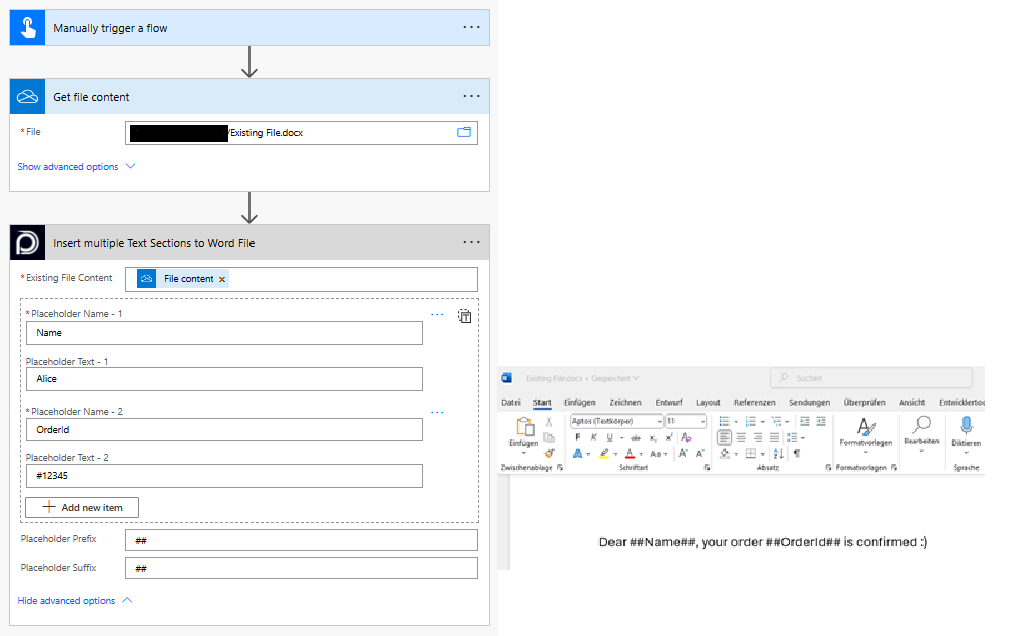
Task: Click the Einfügen paste icon in Word
Action: [524, 428]
